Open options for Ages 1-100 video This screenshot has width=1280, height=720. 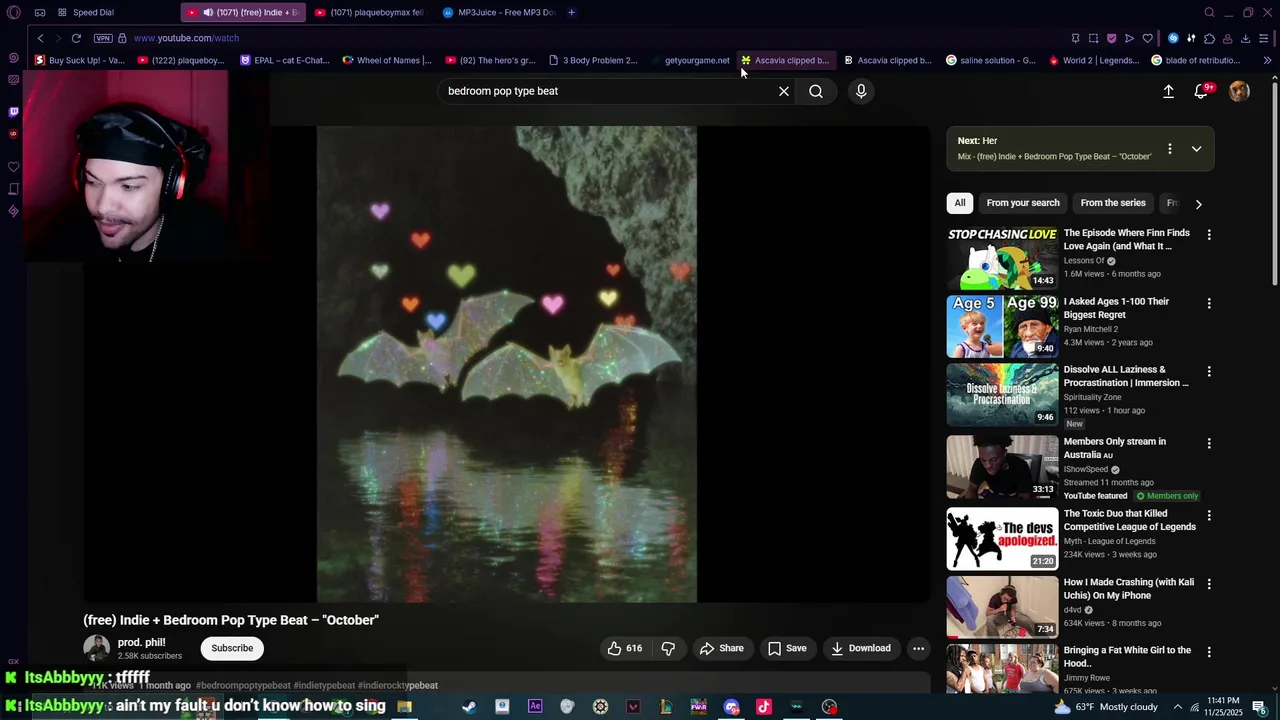coord(1209,303)
